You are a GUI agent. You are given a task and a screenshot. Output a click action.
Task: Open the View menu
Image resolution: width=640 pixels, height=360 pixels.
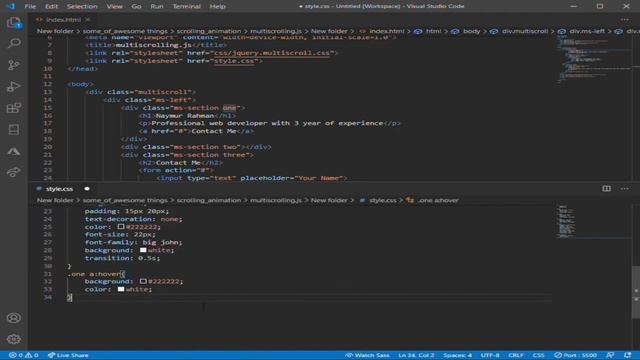coord(114,6)
